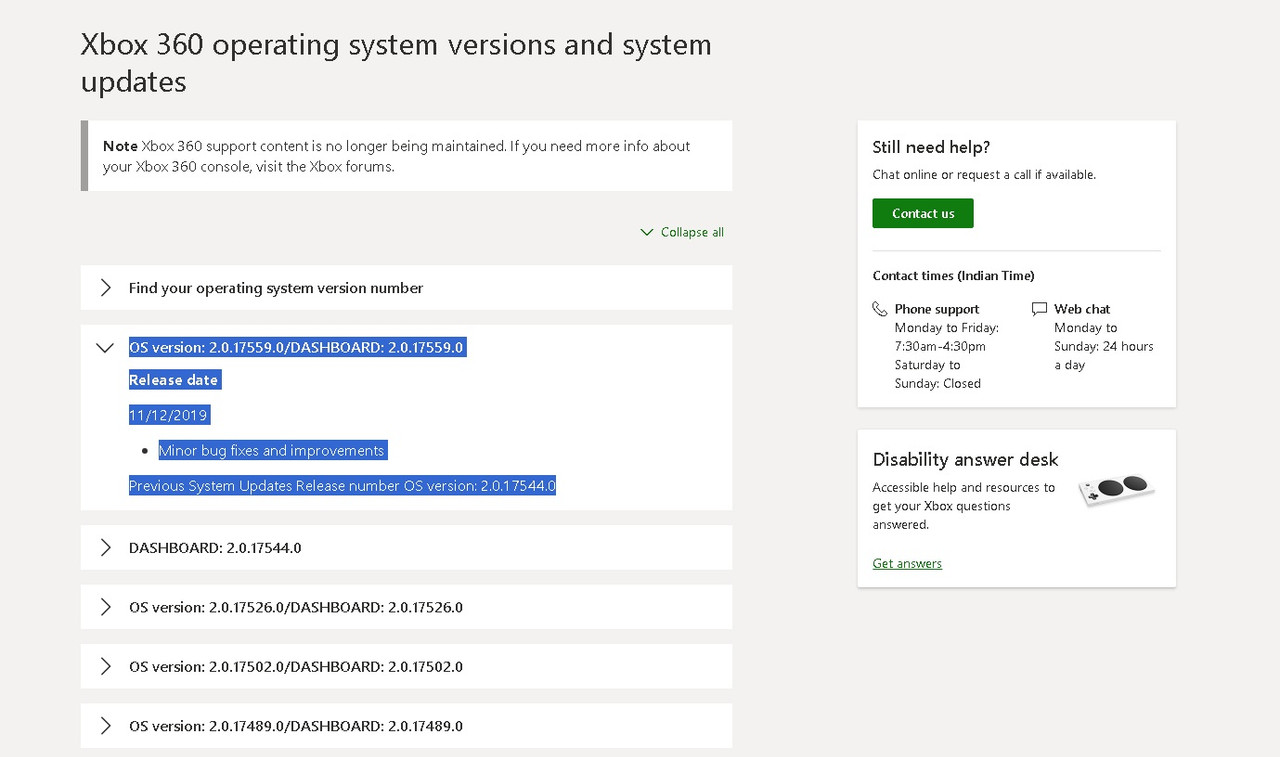Click the Web chat label

click(x=1082, y=309)
